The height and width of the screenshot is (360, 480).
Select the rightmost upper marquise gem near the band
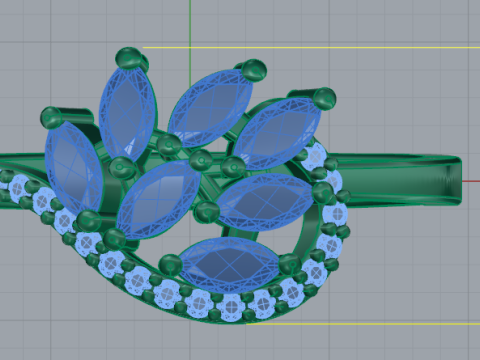pos(277,133)
